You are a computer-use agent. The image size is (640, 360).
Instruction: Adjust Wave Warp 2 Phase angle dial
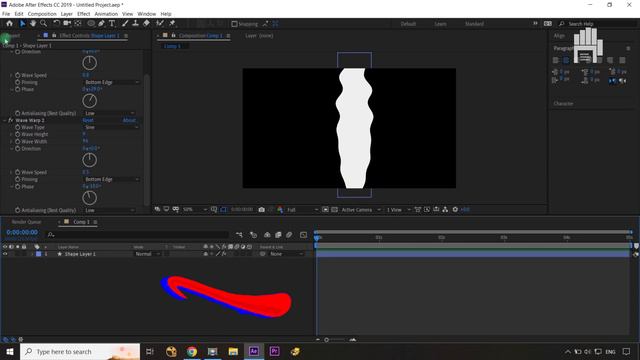click(x=89, y=198)
